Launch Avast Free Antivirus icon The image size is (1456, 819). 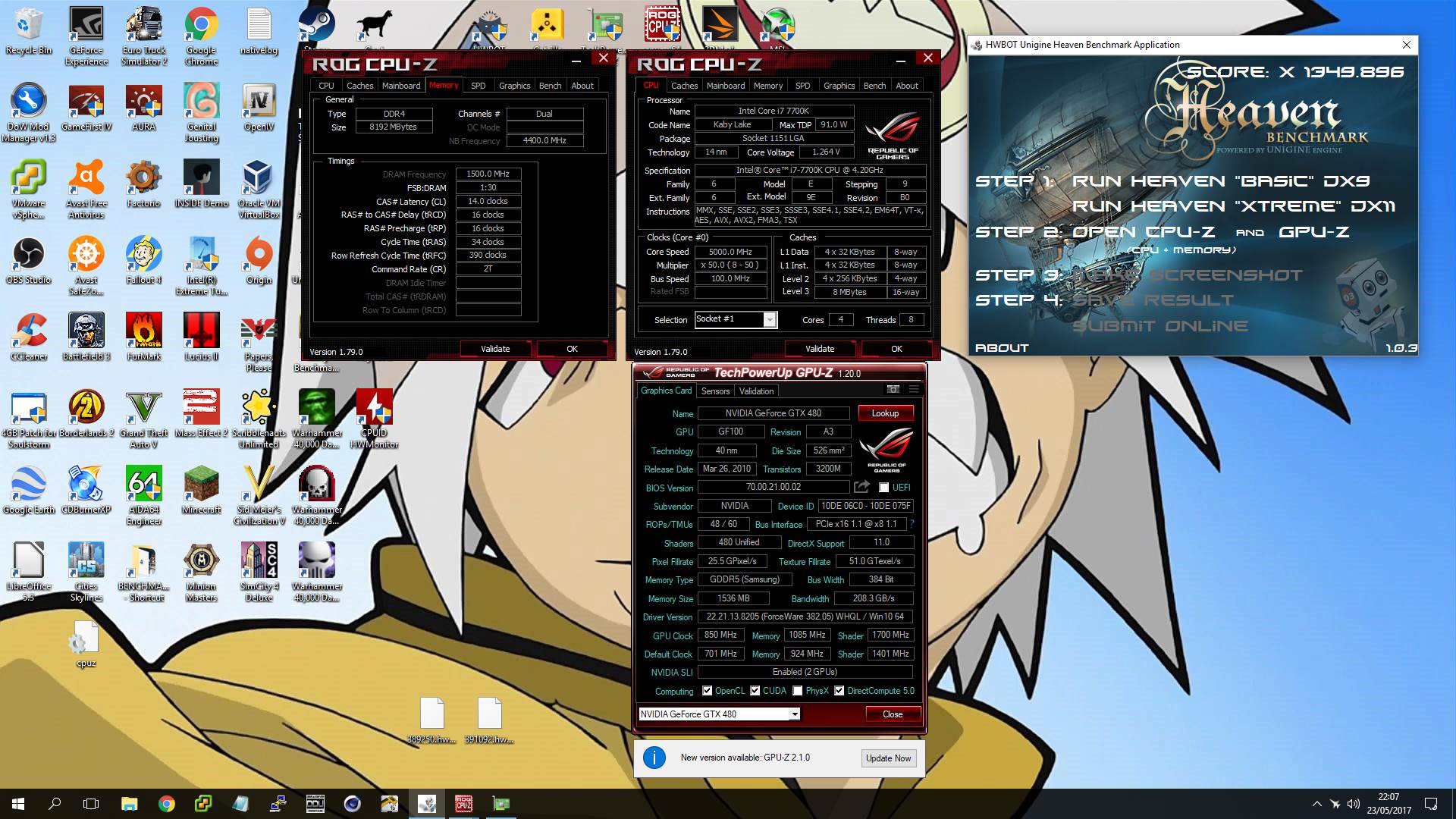tap(86, 190)
